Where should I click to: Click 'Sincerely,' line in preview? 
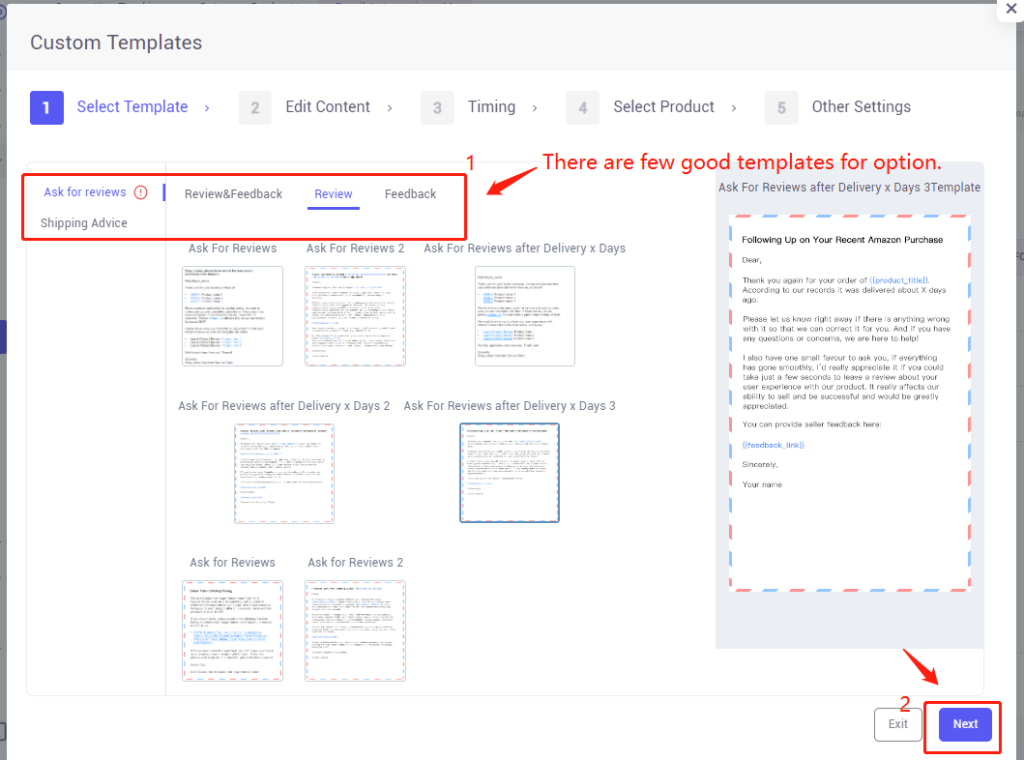(760, 465)
